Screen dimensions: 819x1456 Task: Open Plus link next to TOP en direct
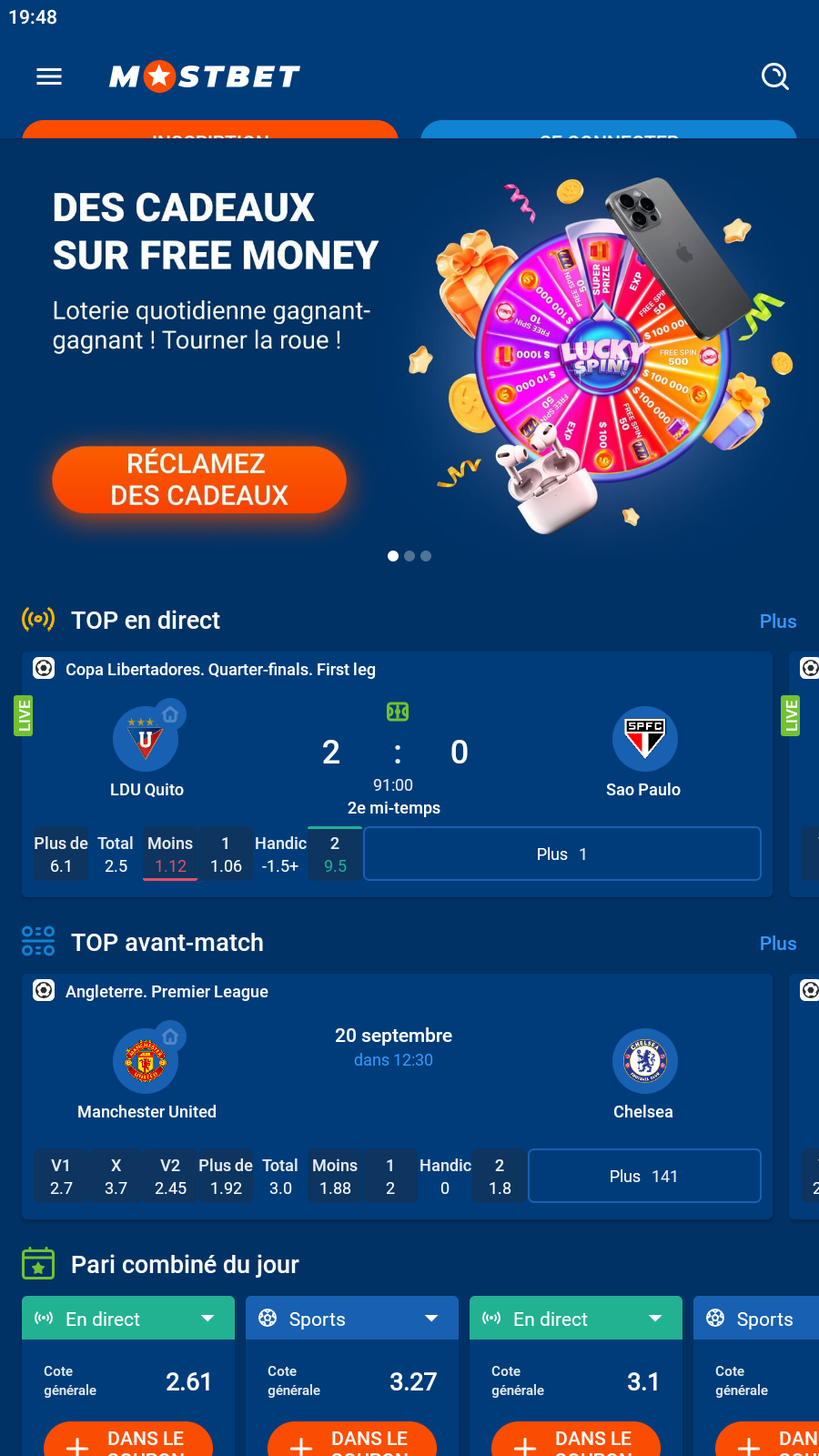click(778, 622)
